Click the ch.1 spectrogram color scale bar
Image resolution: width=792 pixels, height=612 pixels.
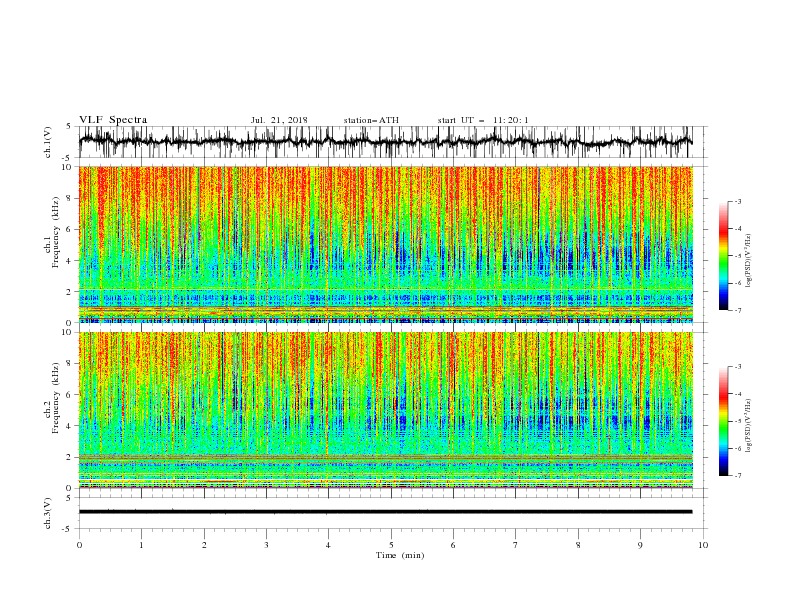click(x=723, y=256)
